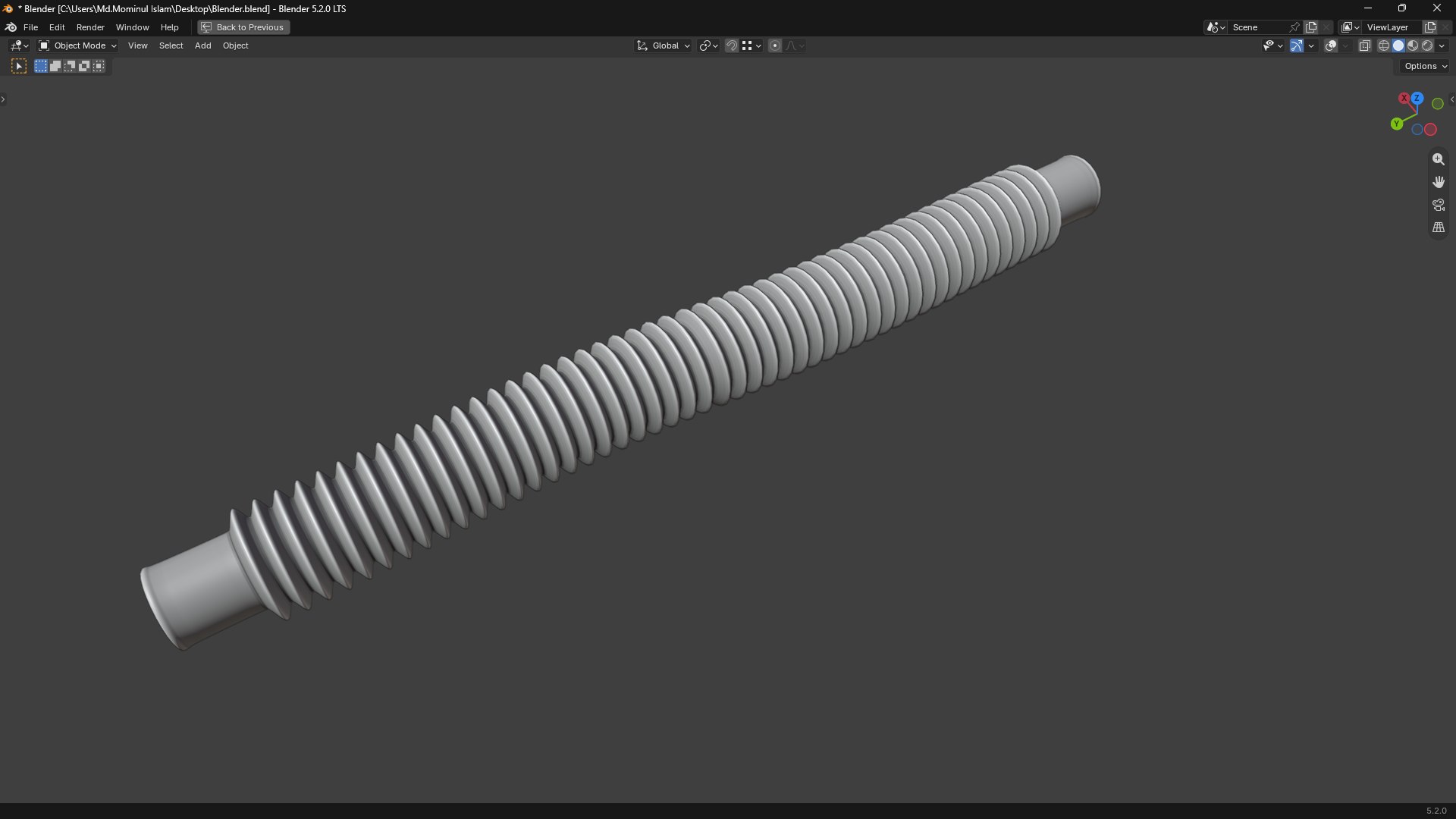Open the Add menu in viewport header
This screenshot has width=1456, height=819.
[202, 46]
